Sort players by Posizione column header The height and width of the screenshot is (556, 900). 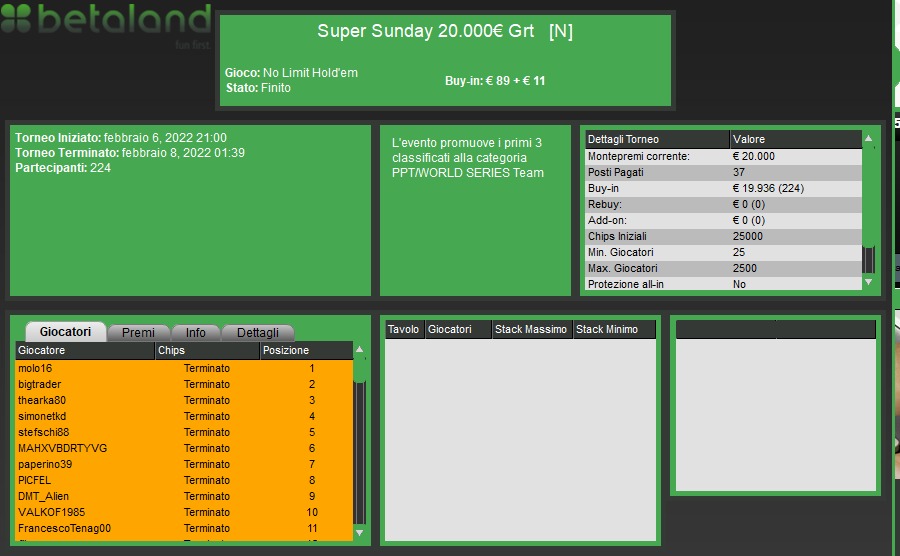pyautogui.click(x=306, y=350)
